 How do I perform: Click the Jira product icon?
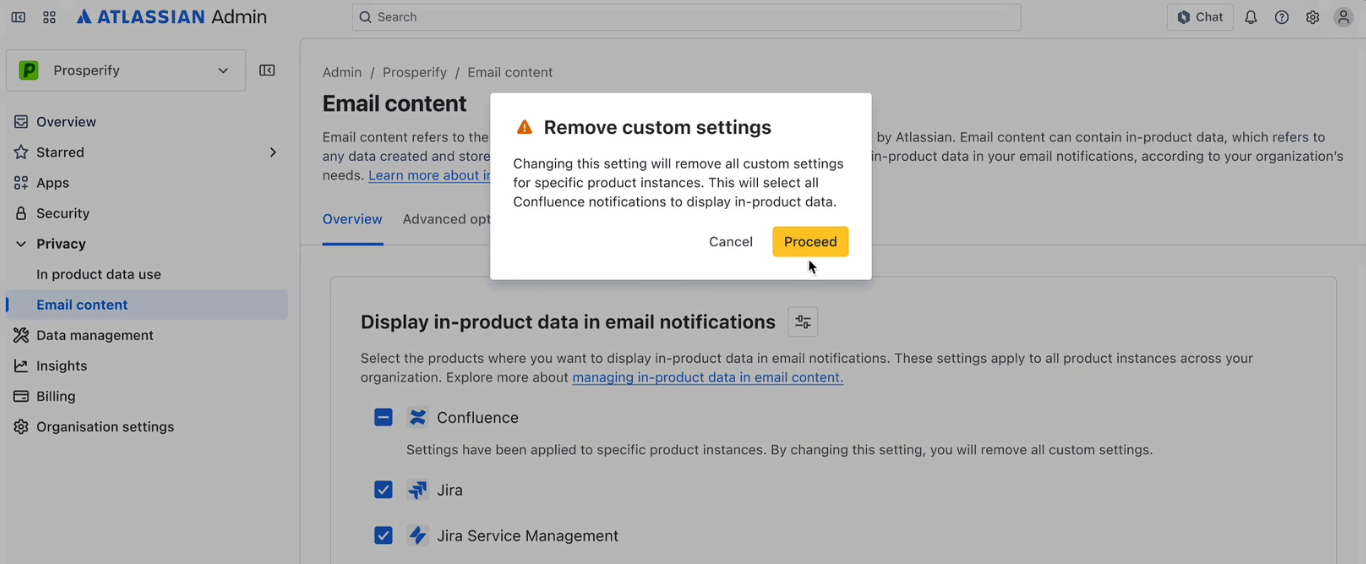418,490
